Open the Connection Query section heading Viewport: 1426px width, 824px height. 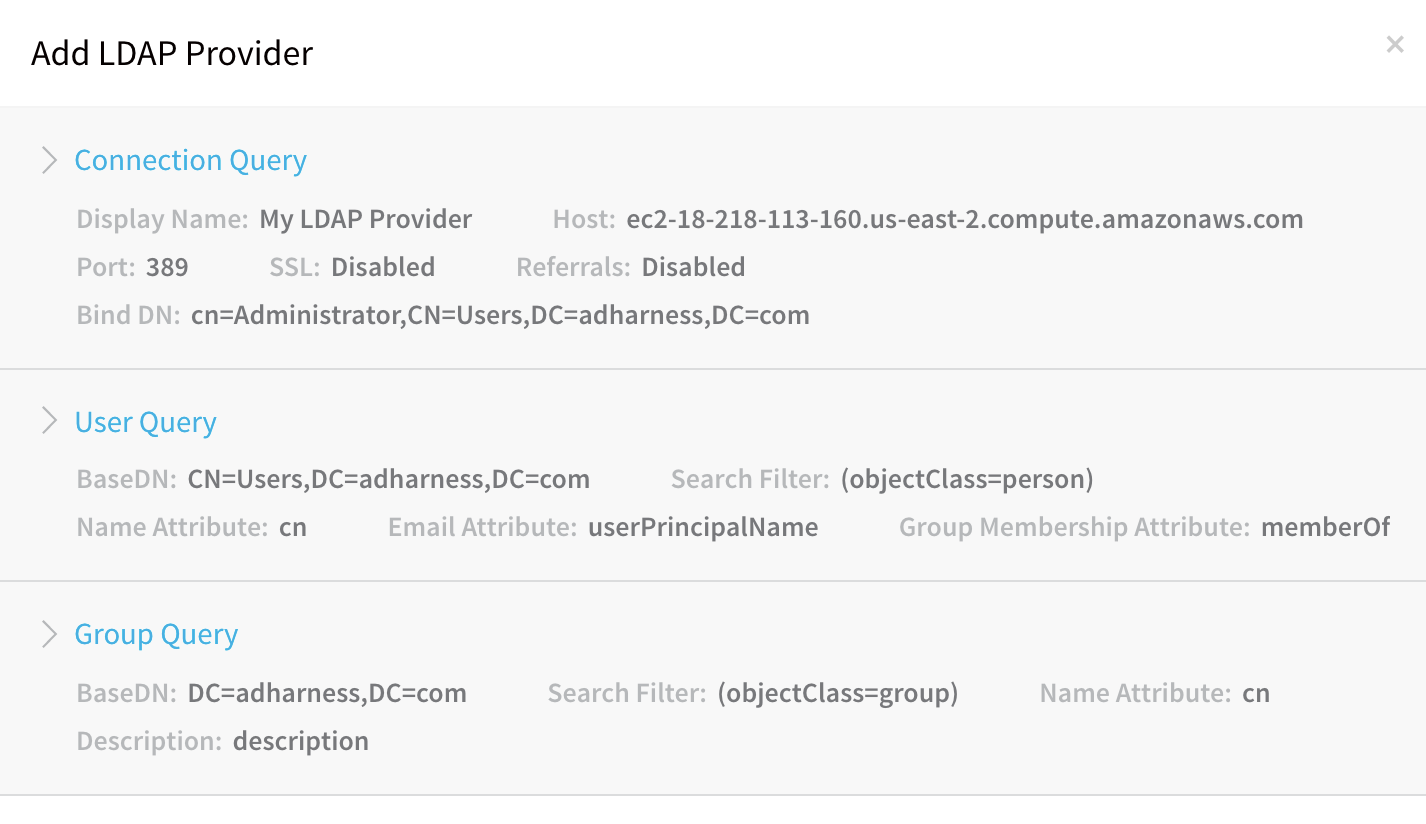[x=190, y=161]
